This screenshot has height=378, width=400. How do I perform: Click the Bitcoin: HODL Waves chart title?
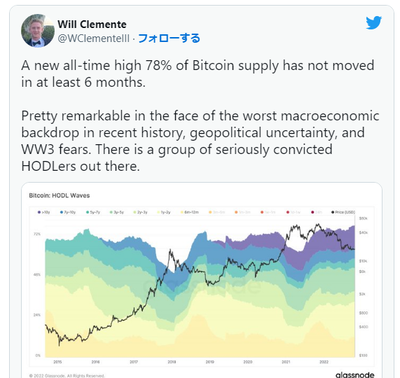coord(59,195)
